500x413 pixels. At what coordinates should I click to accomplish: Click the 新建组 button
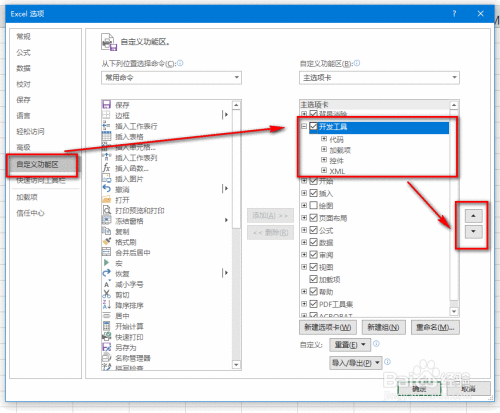(383, 327)
